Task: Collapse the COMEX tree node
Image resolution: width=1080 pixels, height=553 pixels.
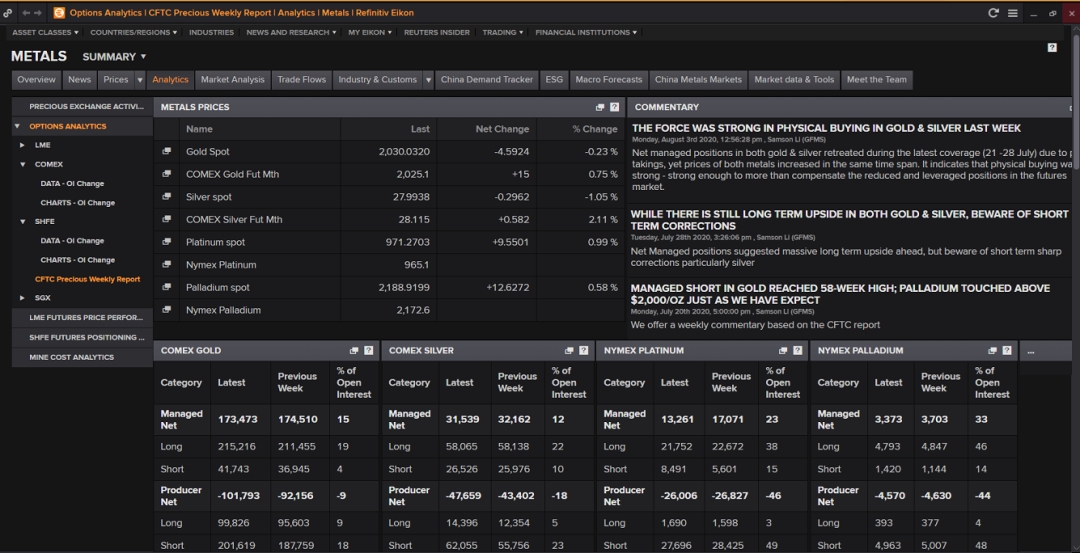Action: click(22, 165)
